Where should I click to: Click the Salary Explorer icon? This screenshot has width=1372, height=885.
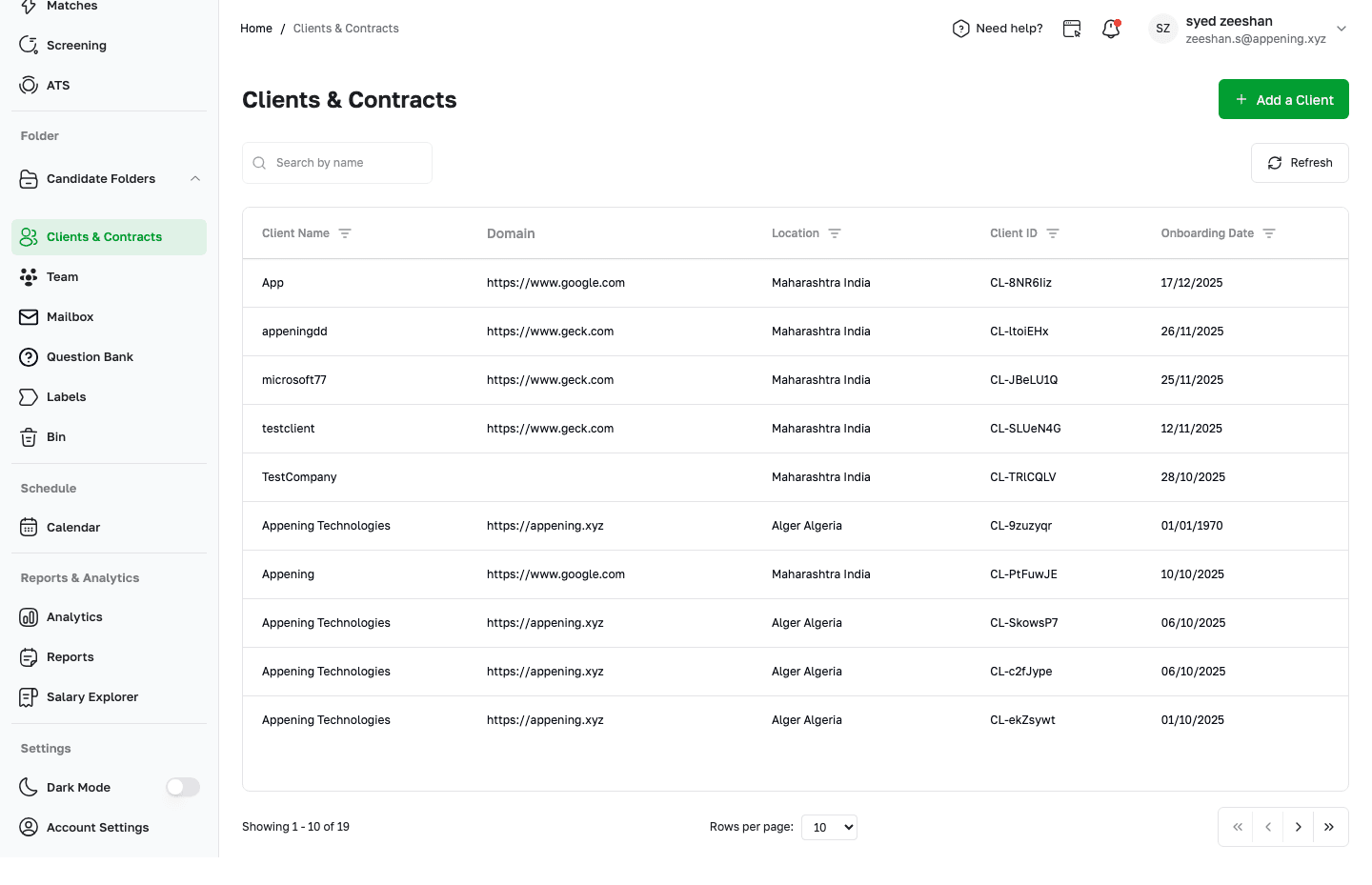[29, 696]
